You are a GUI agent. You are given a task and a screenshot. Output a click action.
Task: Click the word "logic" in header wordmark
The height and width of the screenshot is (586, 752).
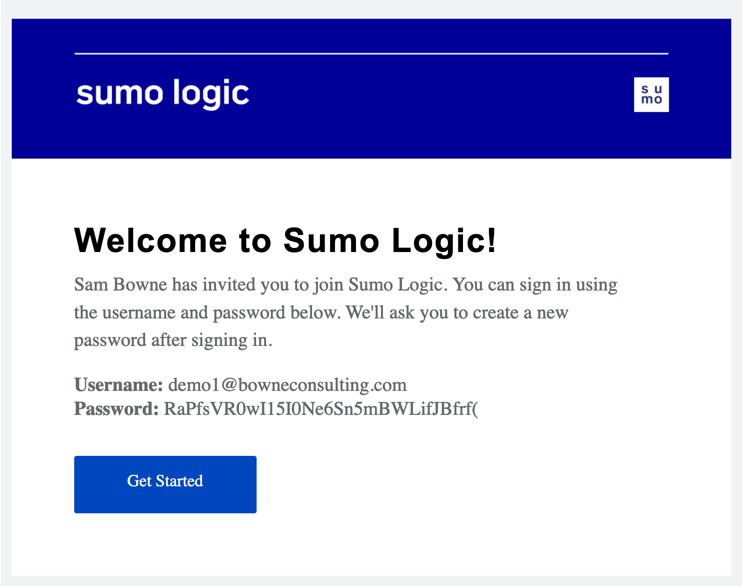coord(210,94)
